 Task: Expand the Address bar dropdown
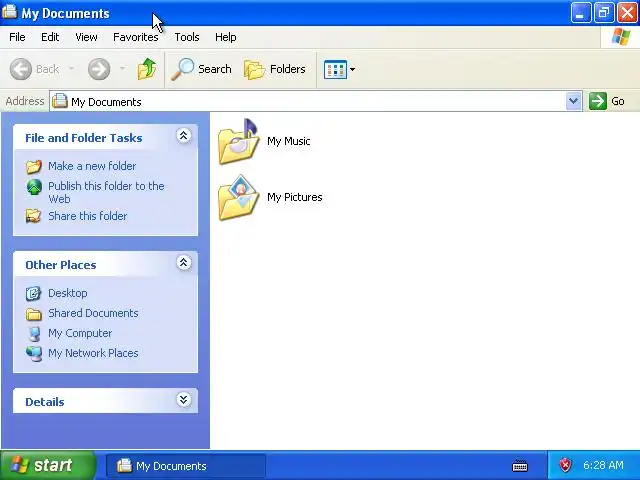click(573, 101)
